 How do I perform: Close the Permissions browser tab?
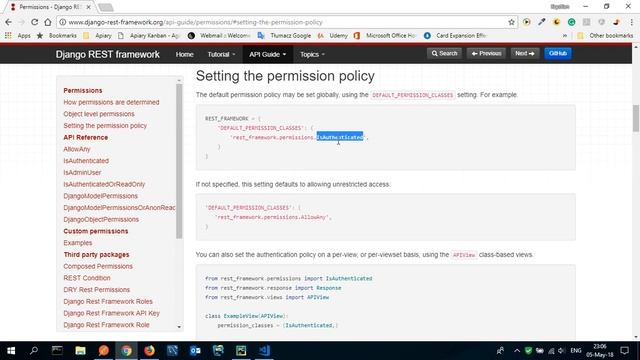click(x=89, y=7)
